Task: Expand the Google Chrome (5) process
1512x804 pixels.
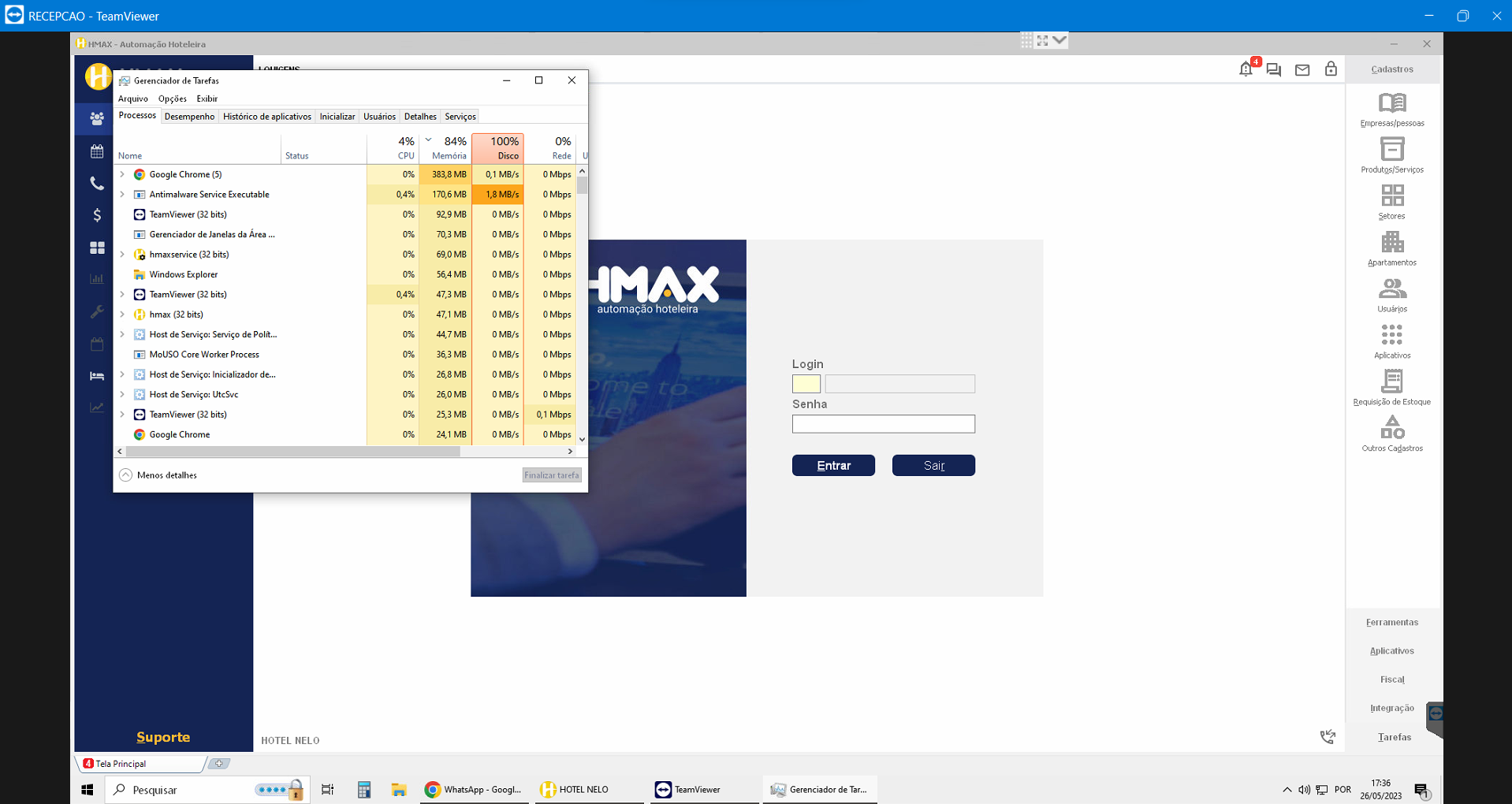Action: (x=122, y=174)
